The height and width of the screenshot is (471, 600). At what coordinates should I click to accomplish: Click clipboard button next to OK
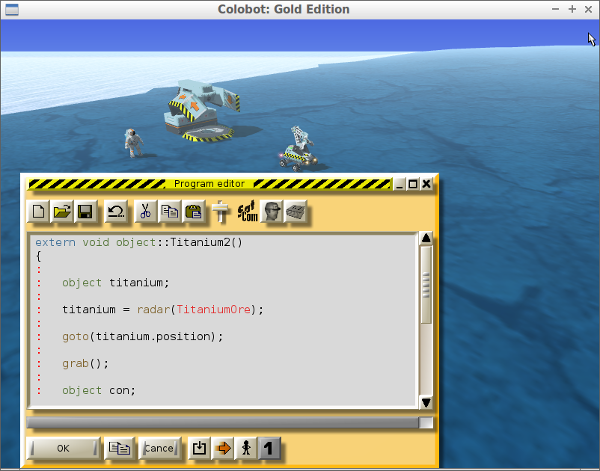pos(119,448)
